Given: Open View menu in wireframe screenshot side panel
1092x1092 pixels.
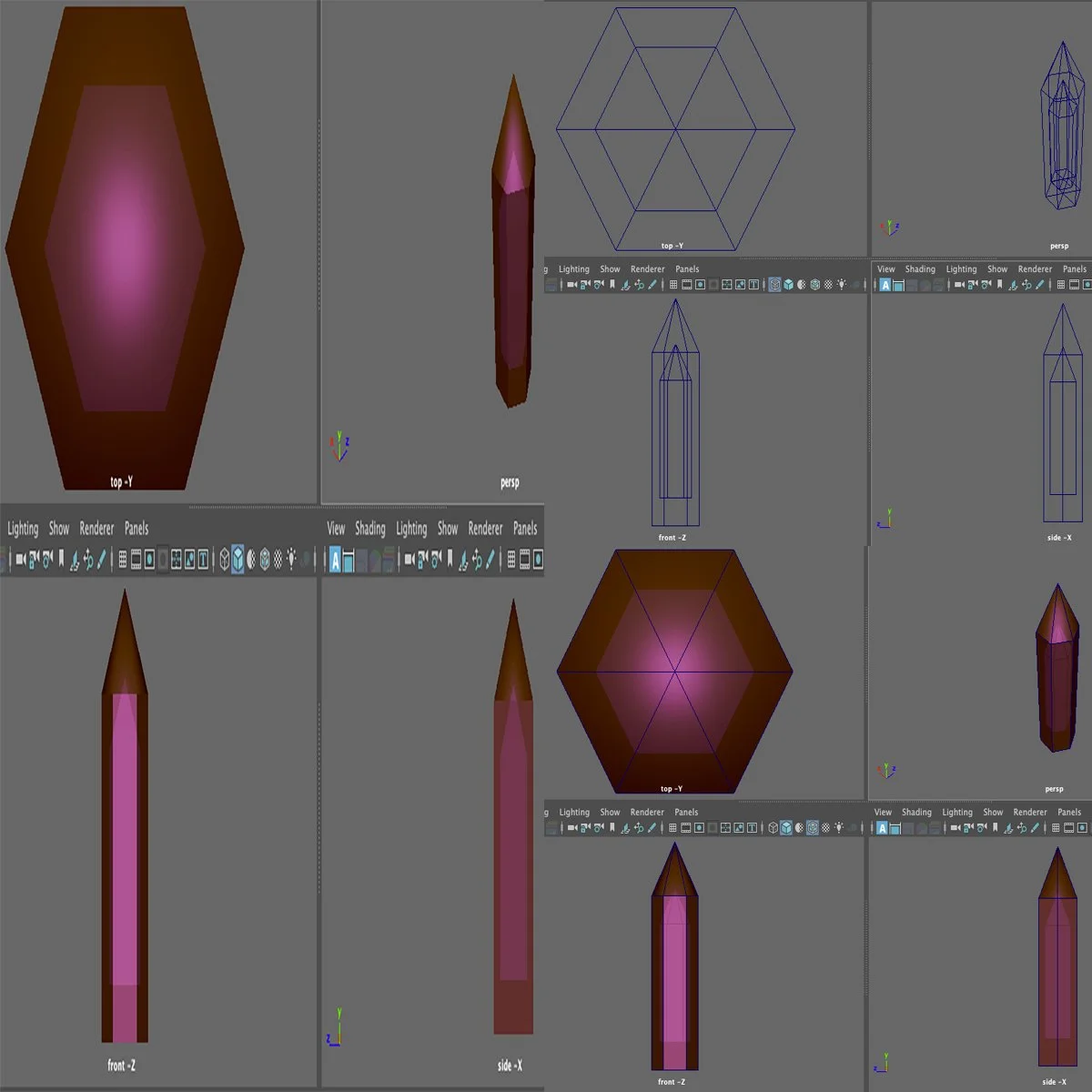Looking at the screenshot, I should 886,269.
